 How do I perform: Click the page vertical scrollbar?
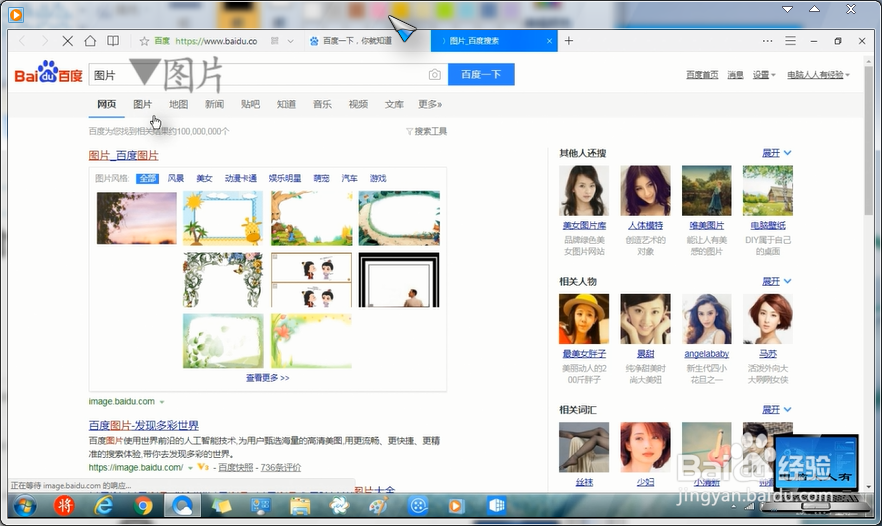pos(869,141)
